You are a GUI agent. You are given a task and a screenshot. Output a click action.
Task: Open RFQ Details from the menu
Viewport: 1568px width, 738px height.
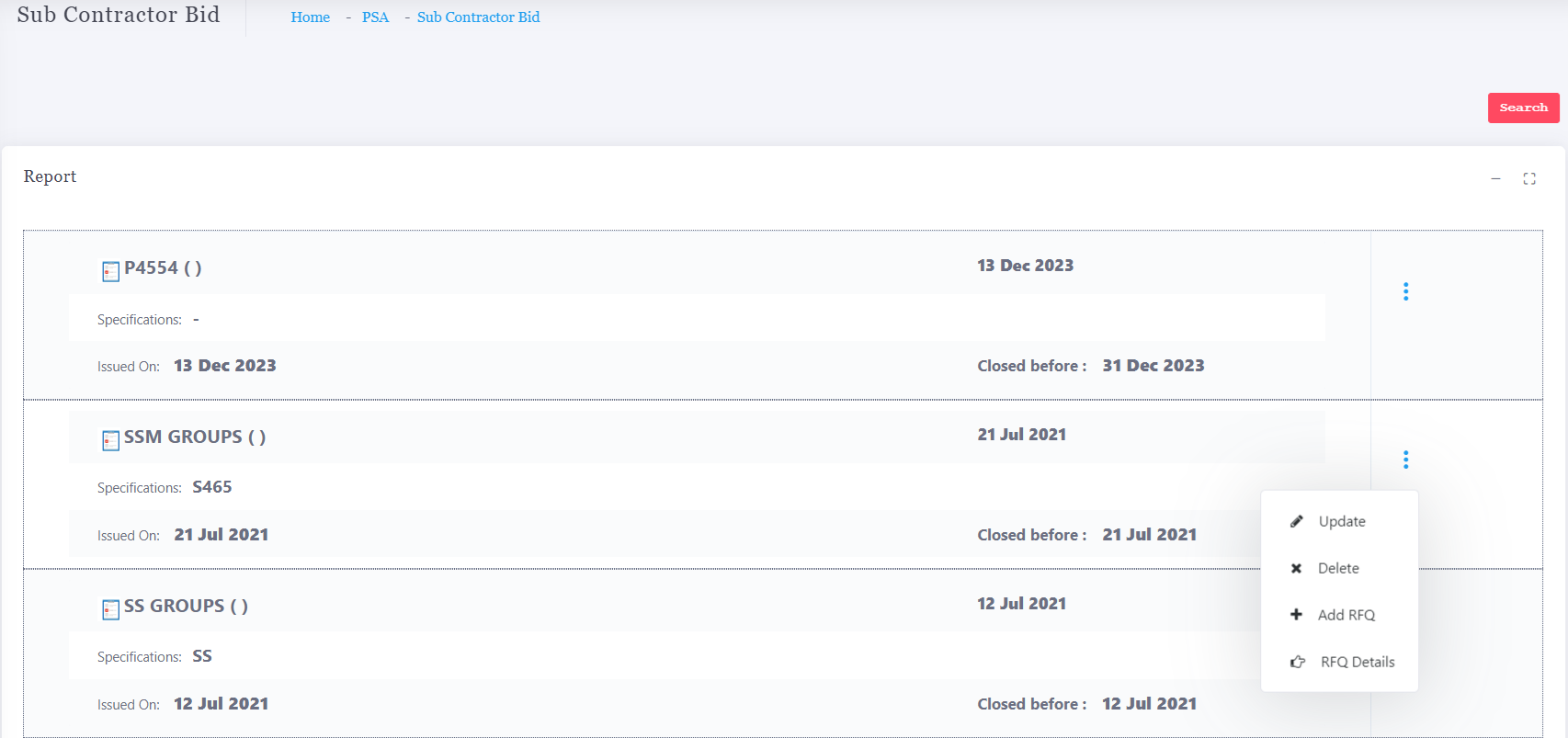point(1358,662)
